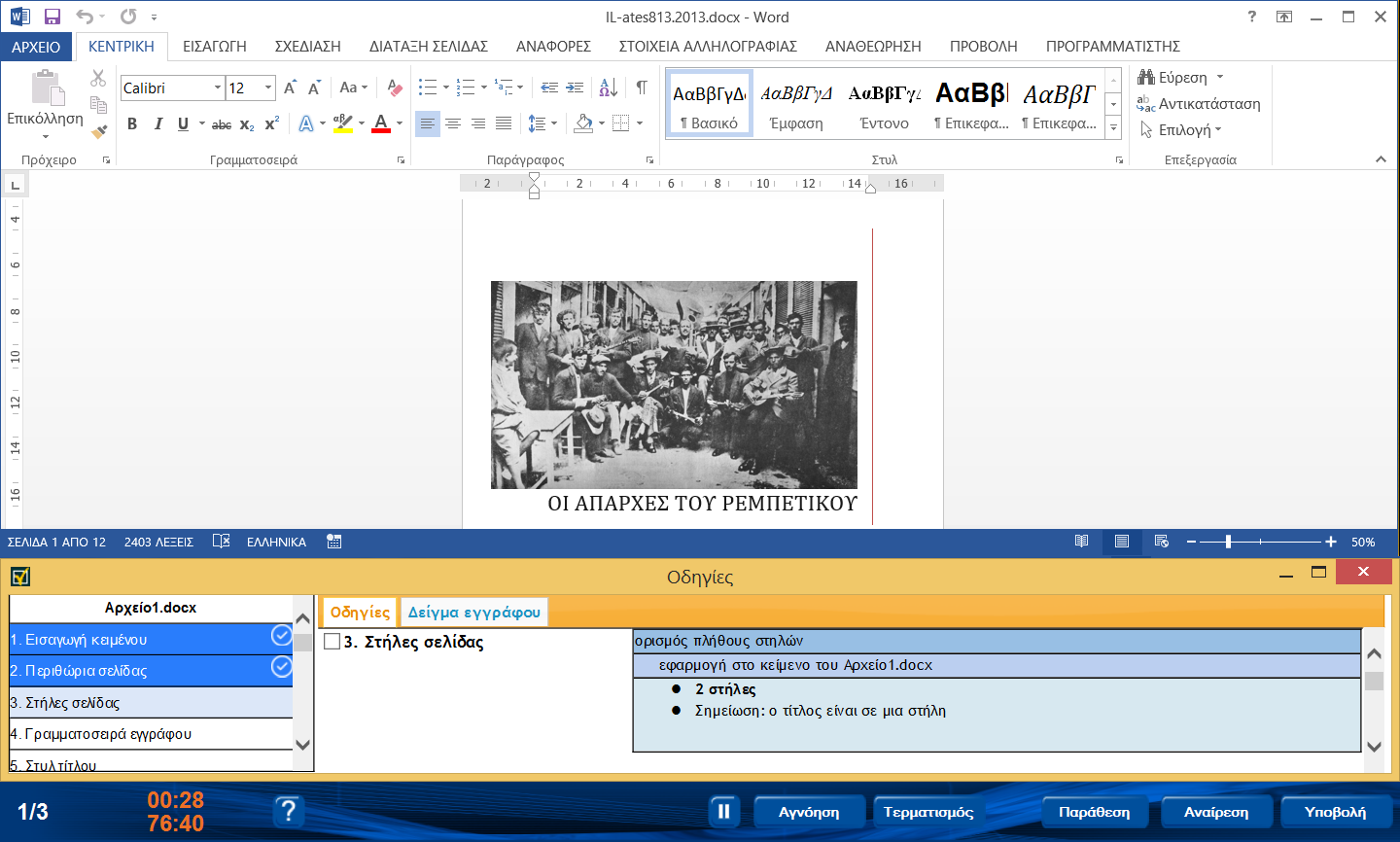Expand the line spacing dropdown

pos(554,123)
